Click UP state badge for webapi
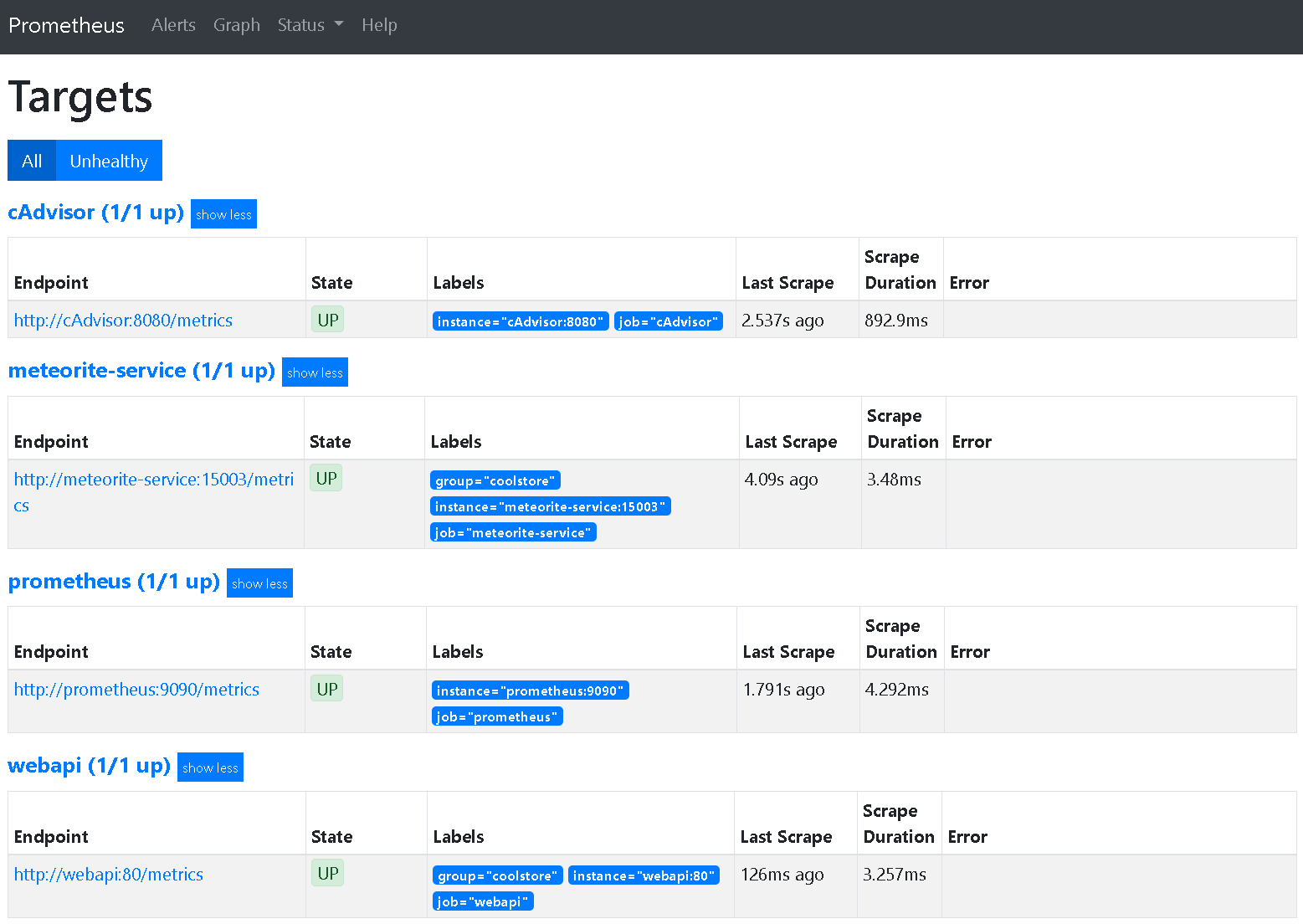Viewport: 1303px width, 924px height. point(328,873)
